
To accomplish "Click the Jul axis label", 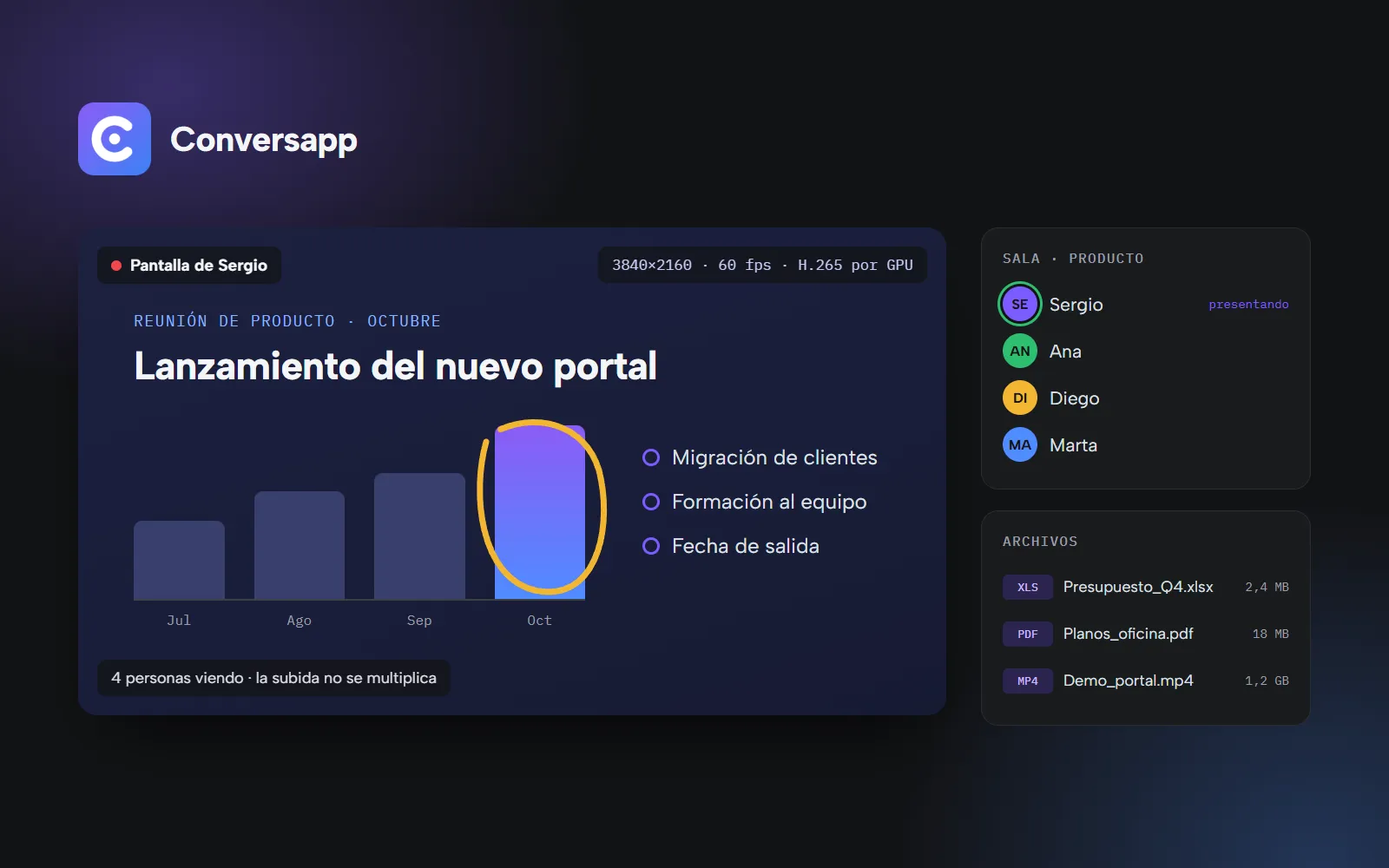I will click(179, 621).
